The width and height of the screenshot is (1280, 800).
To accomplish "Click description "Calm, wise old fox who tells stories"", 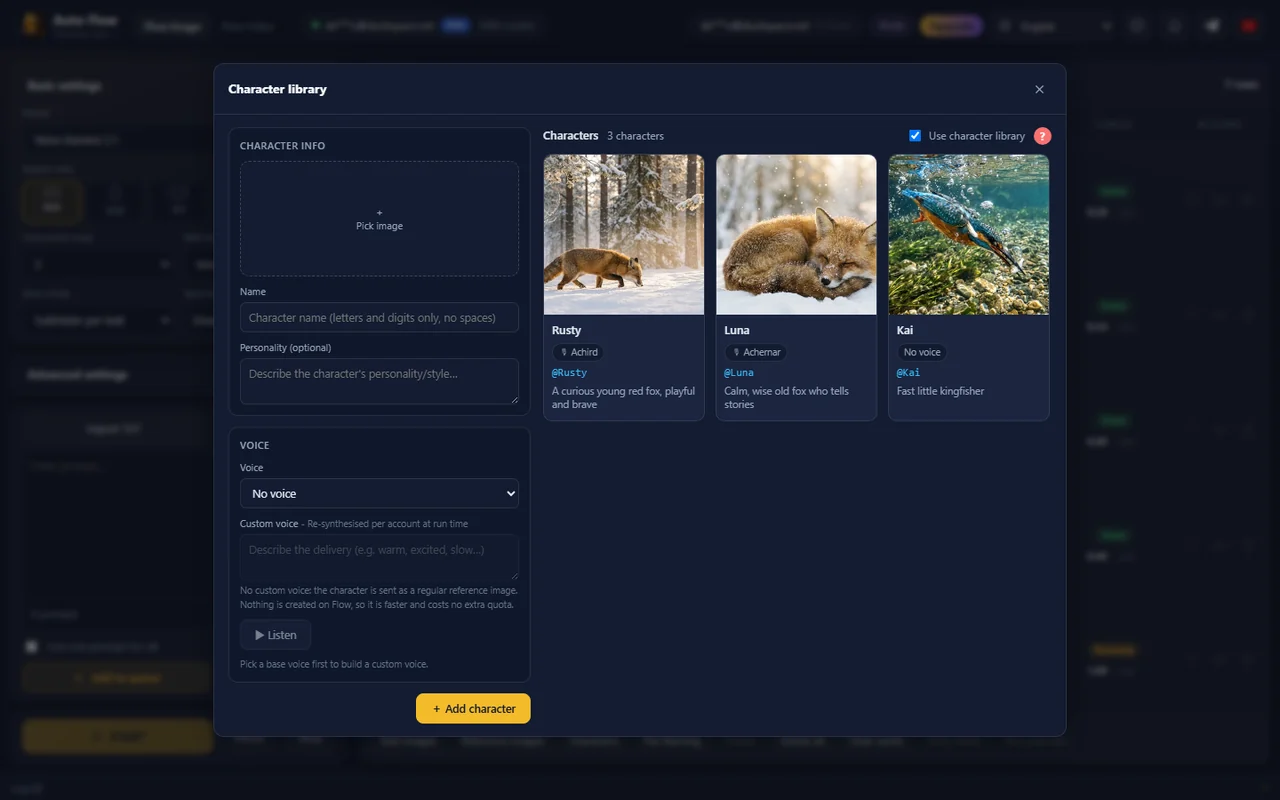I will [x=787, y=398].
